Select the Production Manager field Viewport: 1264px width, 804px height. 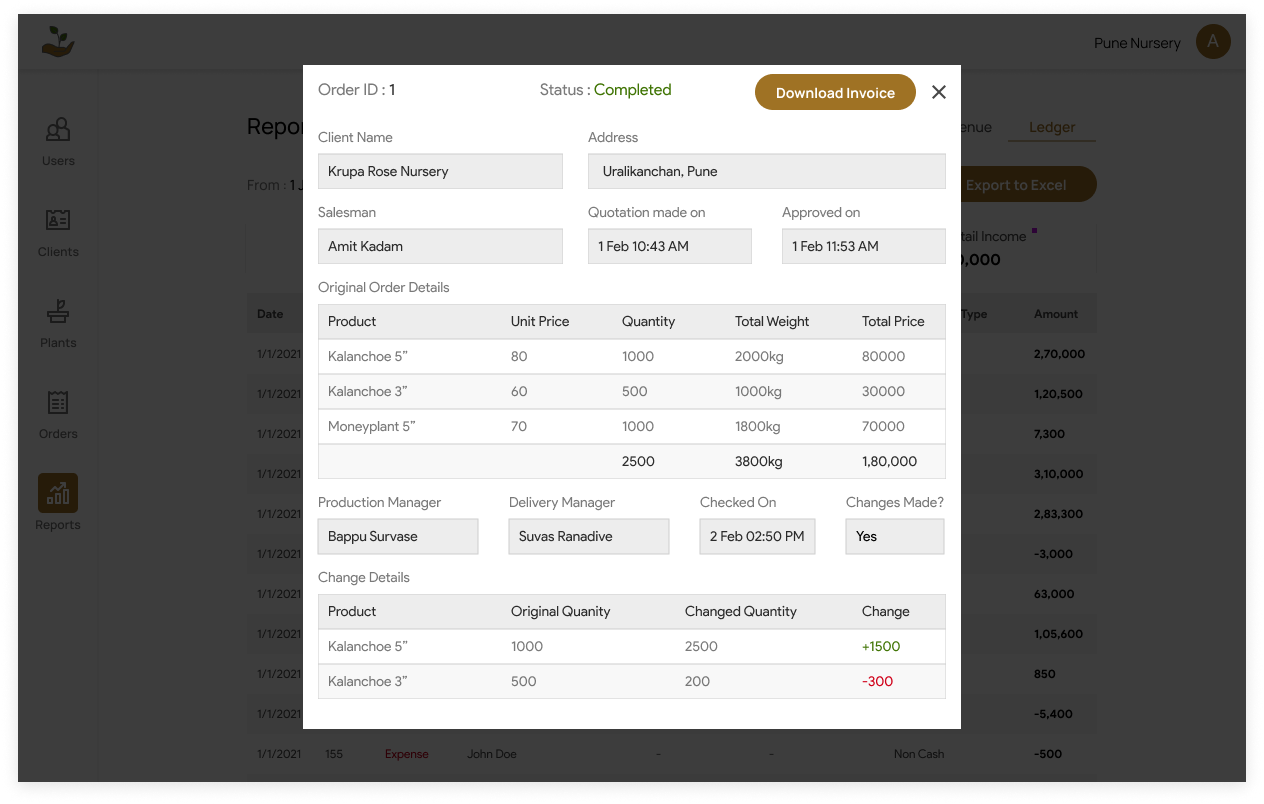(398, 536)
